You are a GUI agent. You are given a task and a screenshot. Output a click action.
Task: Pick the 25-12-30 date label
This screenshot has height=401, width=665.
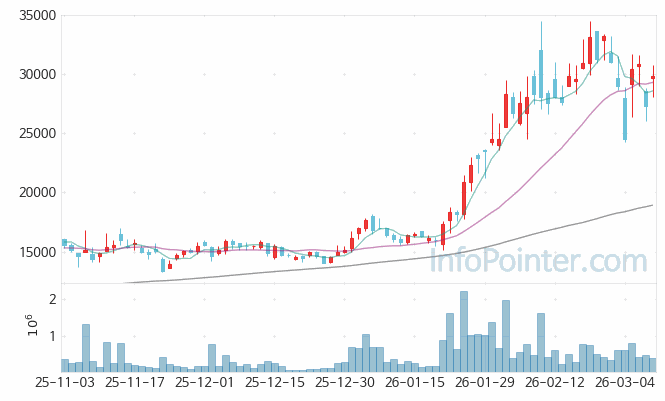(x=345, y=382)
